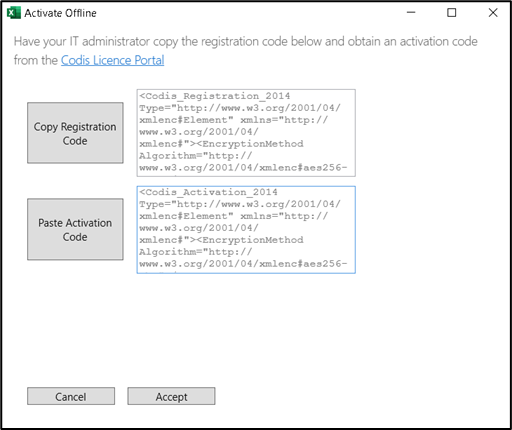Screen dimensions: 512x430
Task: Minimize the Activate Offline window
Action: [x=411, y=13]
